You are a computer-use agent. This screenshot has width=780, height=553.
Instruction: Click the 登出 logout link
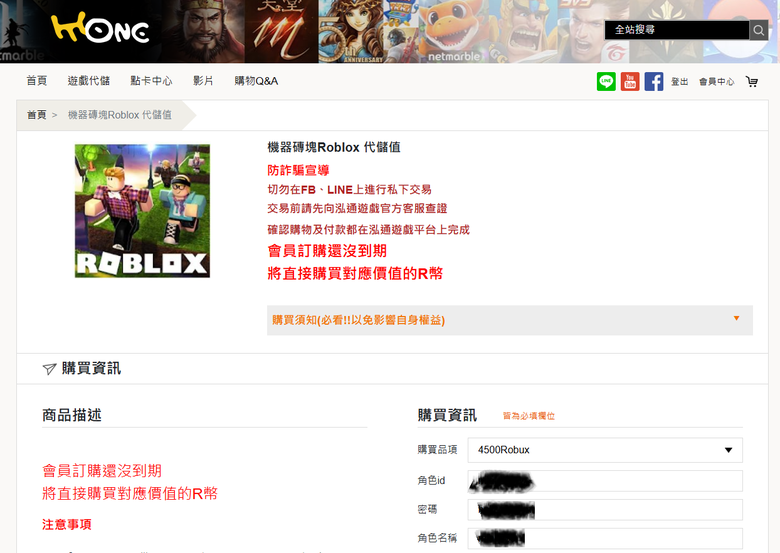[x=680, y=82]
